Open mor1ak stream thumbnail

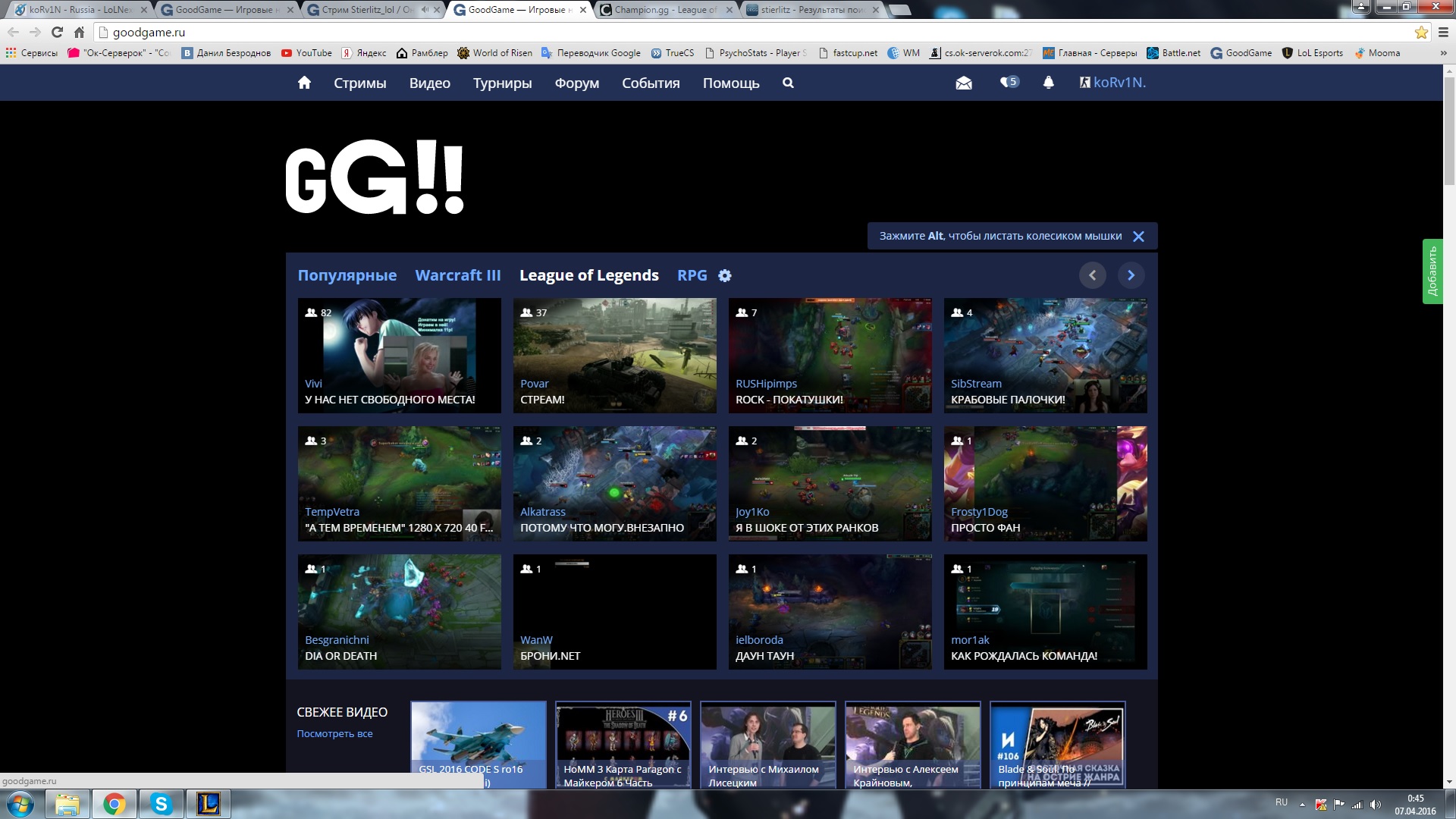(1045, 612)
